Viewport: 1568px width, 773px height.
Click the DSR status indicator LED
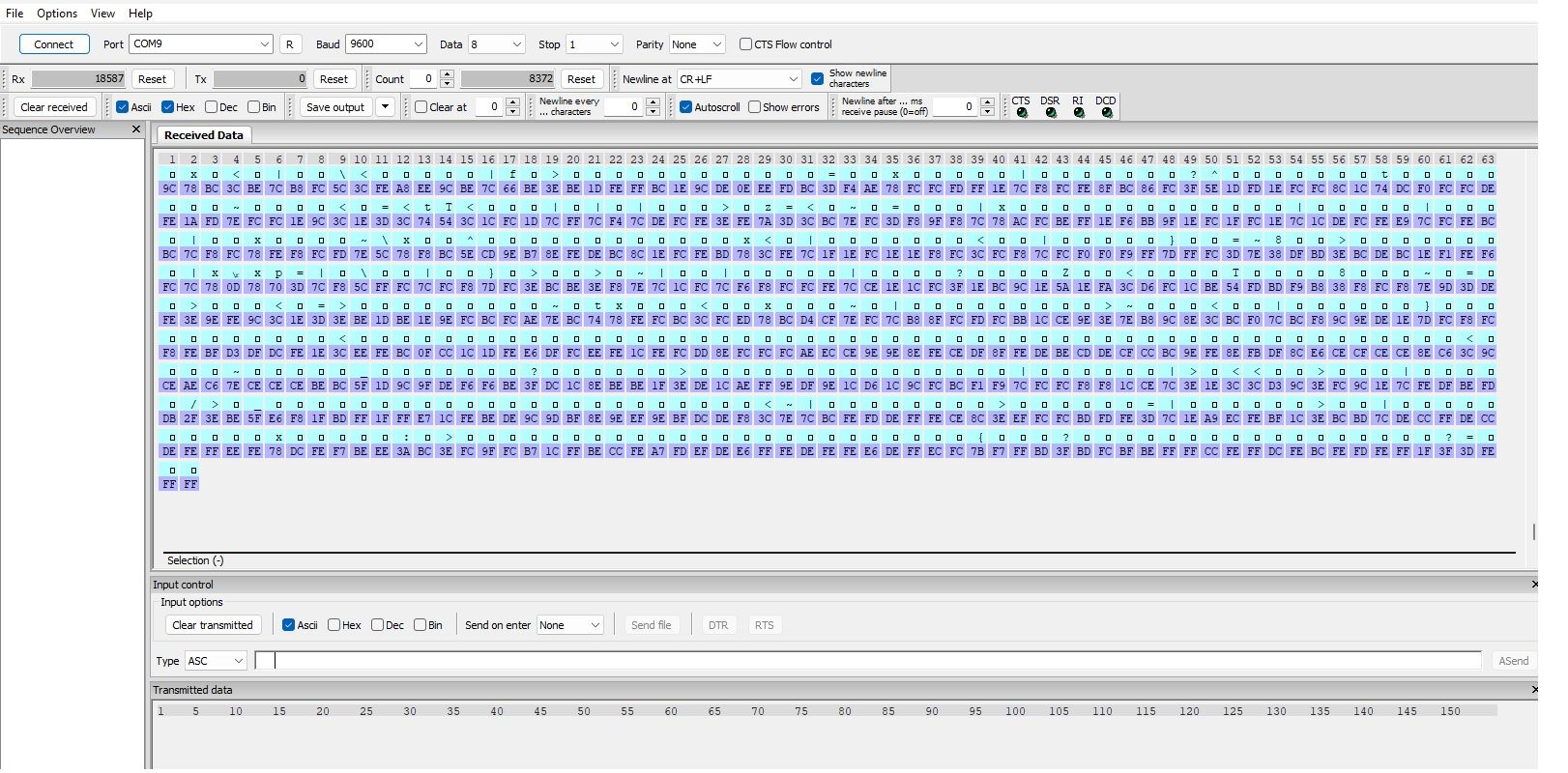coord(1051,113)
